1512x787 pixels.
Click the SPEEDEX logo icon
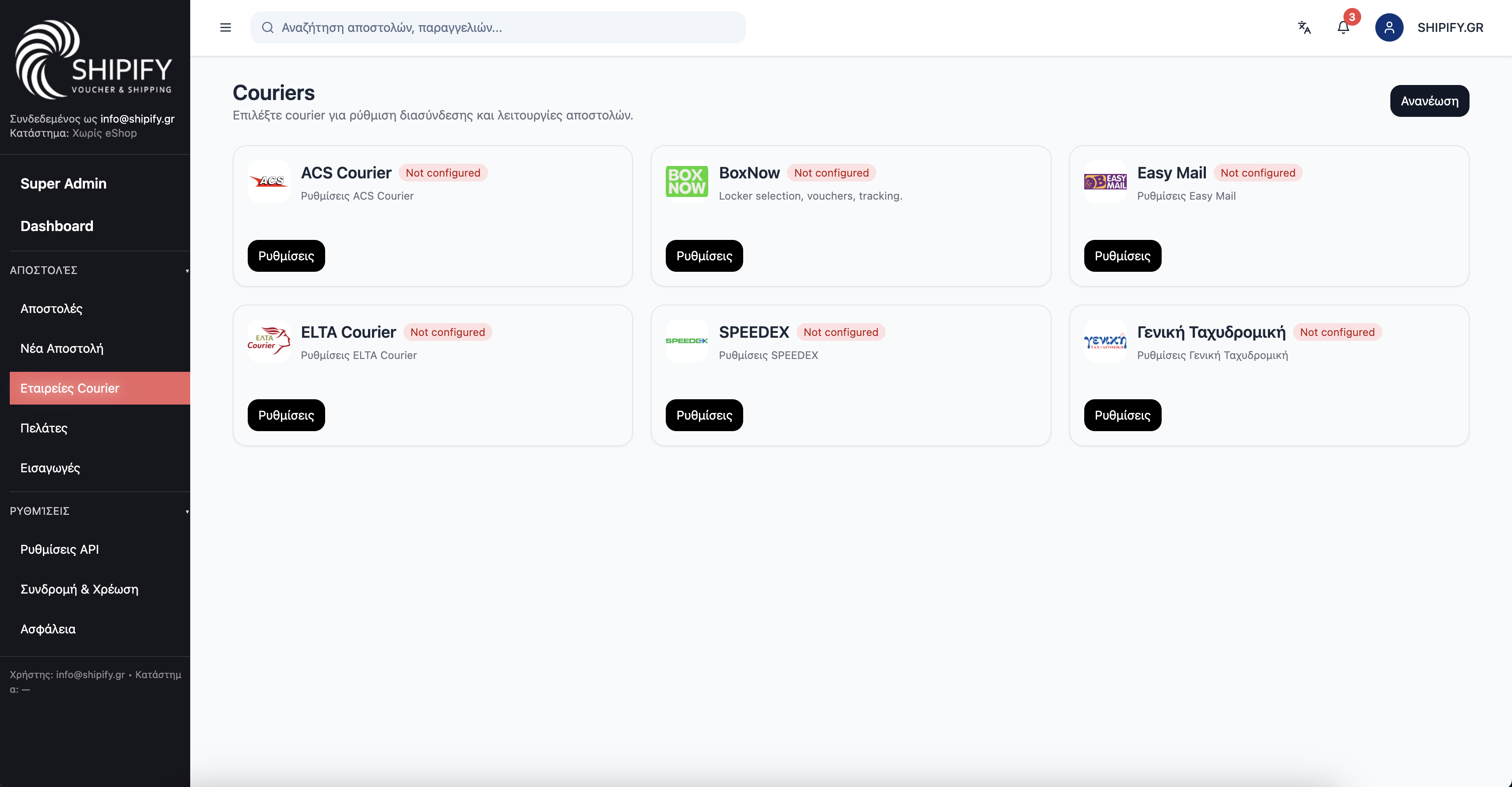(x=687, y=341)
